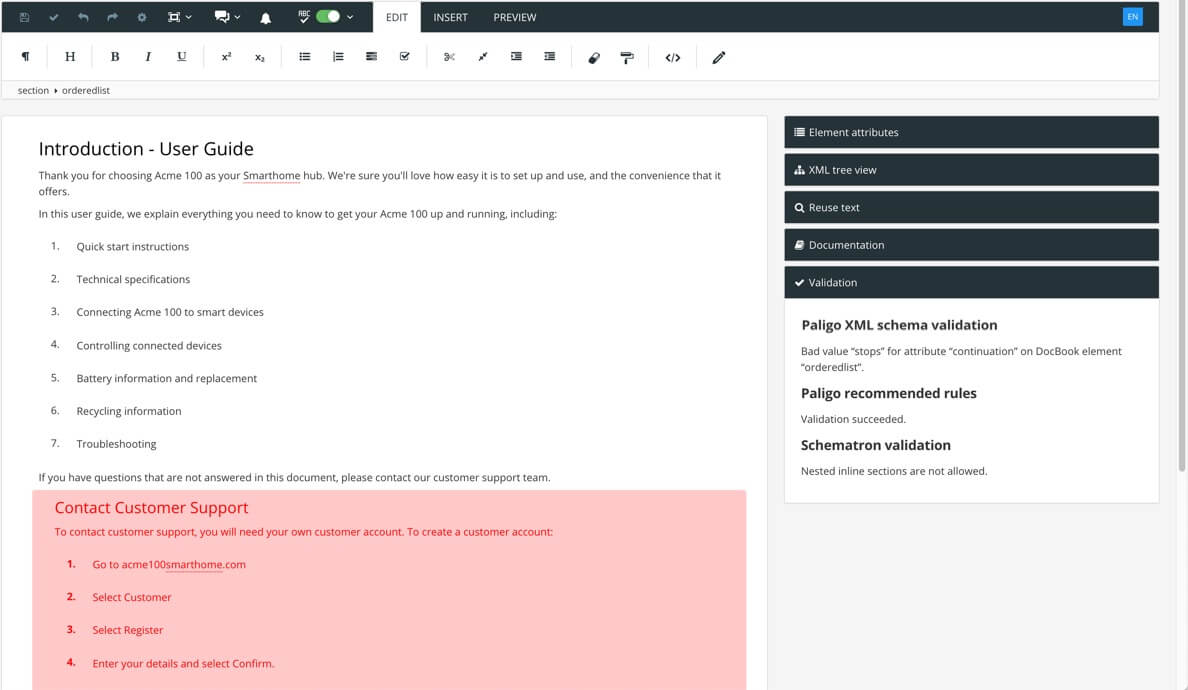Select section in the breadcrumb trail

[x=31, y=90]
